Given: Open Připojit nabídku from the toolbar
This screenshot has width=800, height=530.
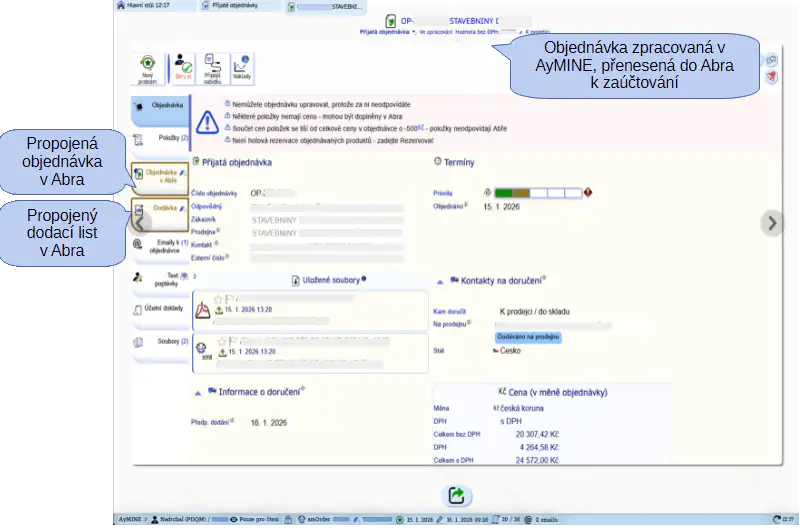Looking at the screenshot, I should 214,68.
